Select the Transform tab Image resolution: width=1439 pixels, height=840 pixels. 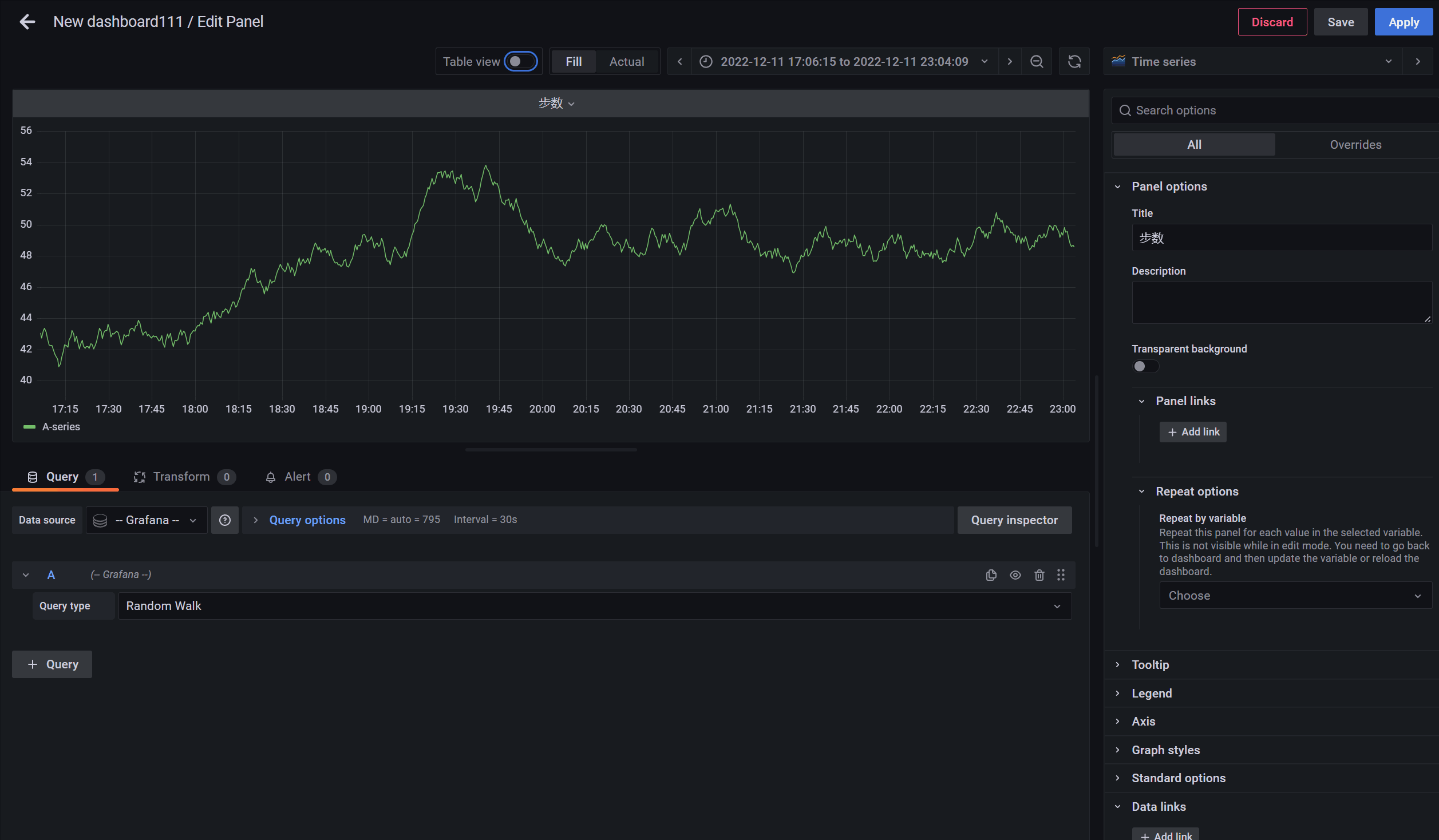coord(181,476)
